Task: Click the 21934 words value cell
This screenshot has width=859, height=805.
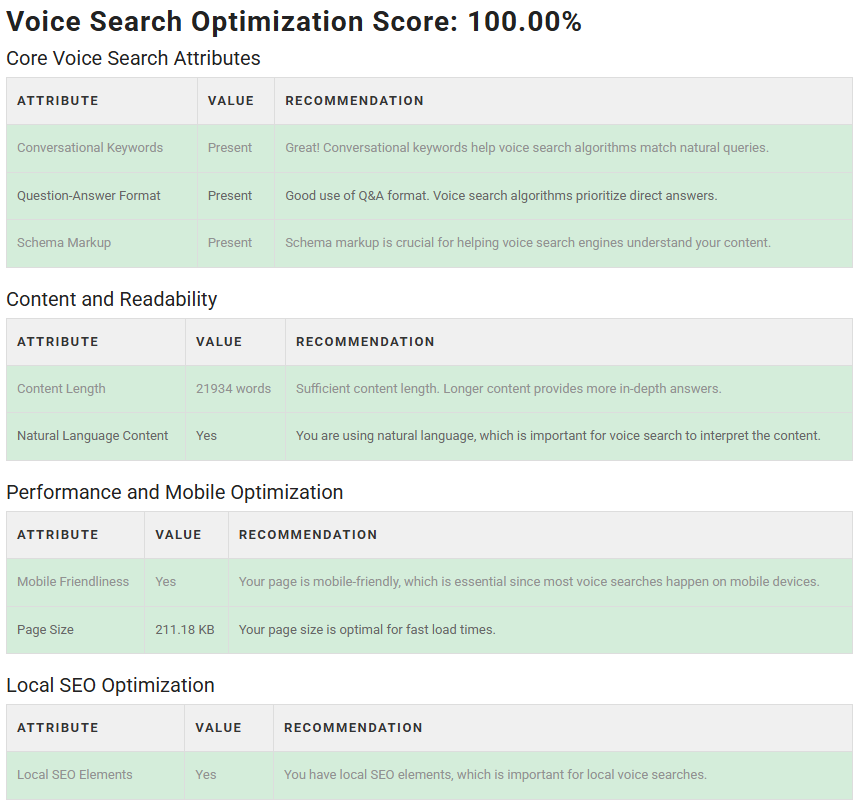Action: (233, 389)
